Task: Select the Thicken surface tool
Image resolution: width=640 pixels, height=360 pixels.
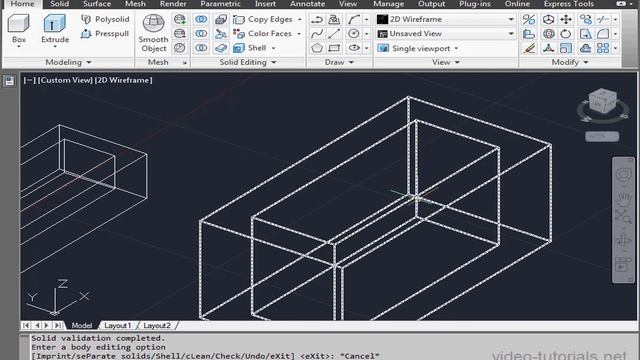Action: [x=221, y=48]
